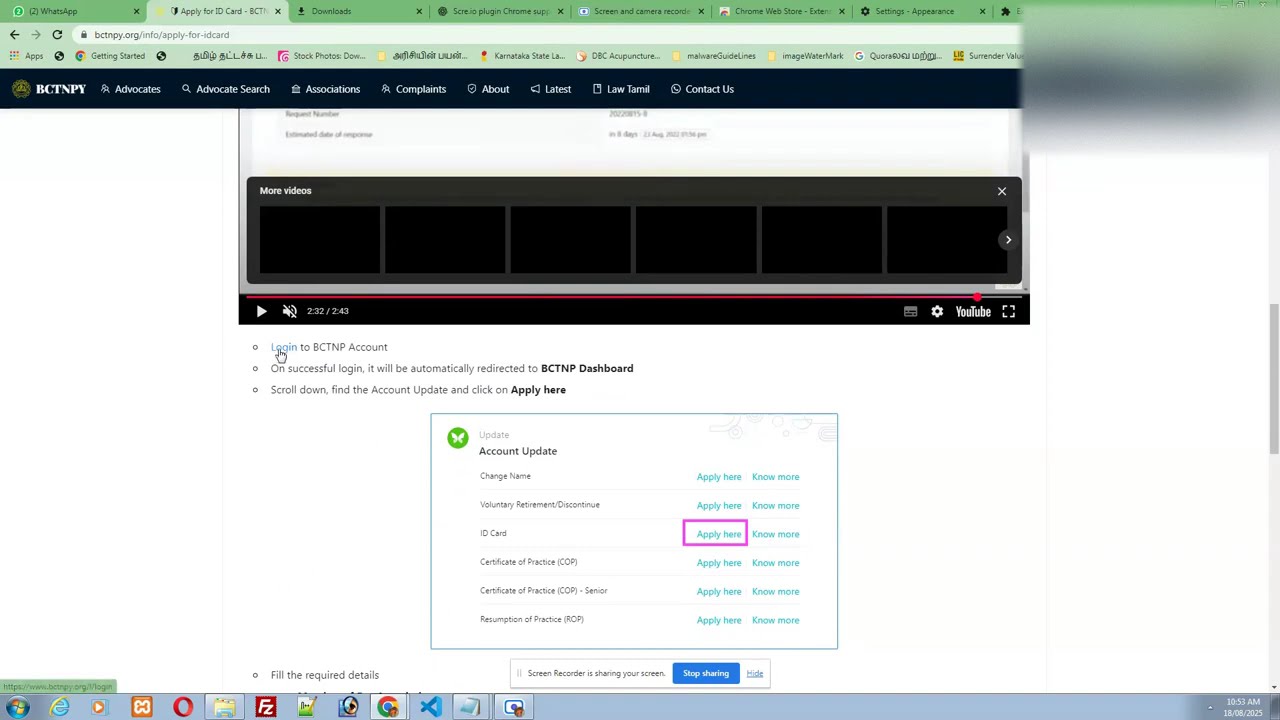
Task: Open Google Chrome taskbar icon
Action: point(388,708)
